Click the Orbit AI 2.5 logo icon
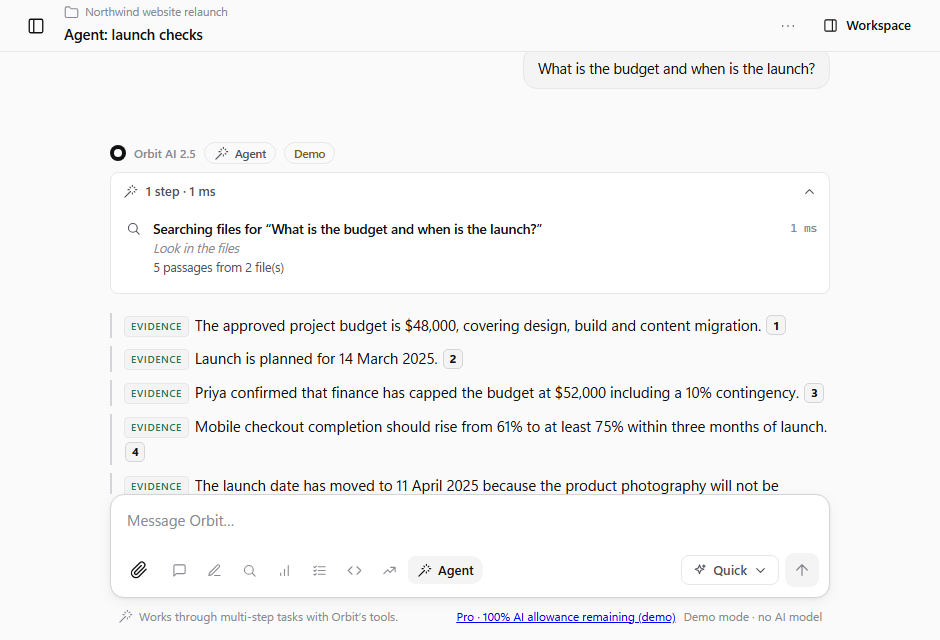940x640 pixels. 118,153
